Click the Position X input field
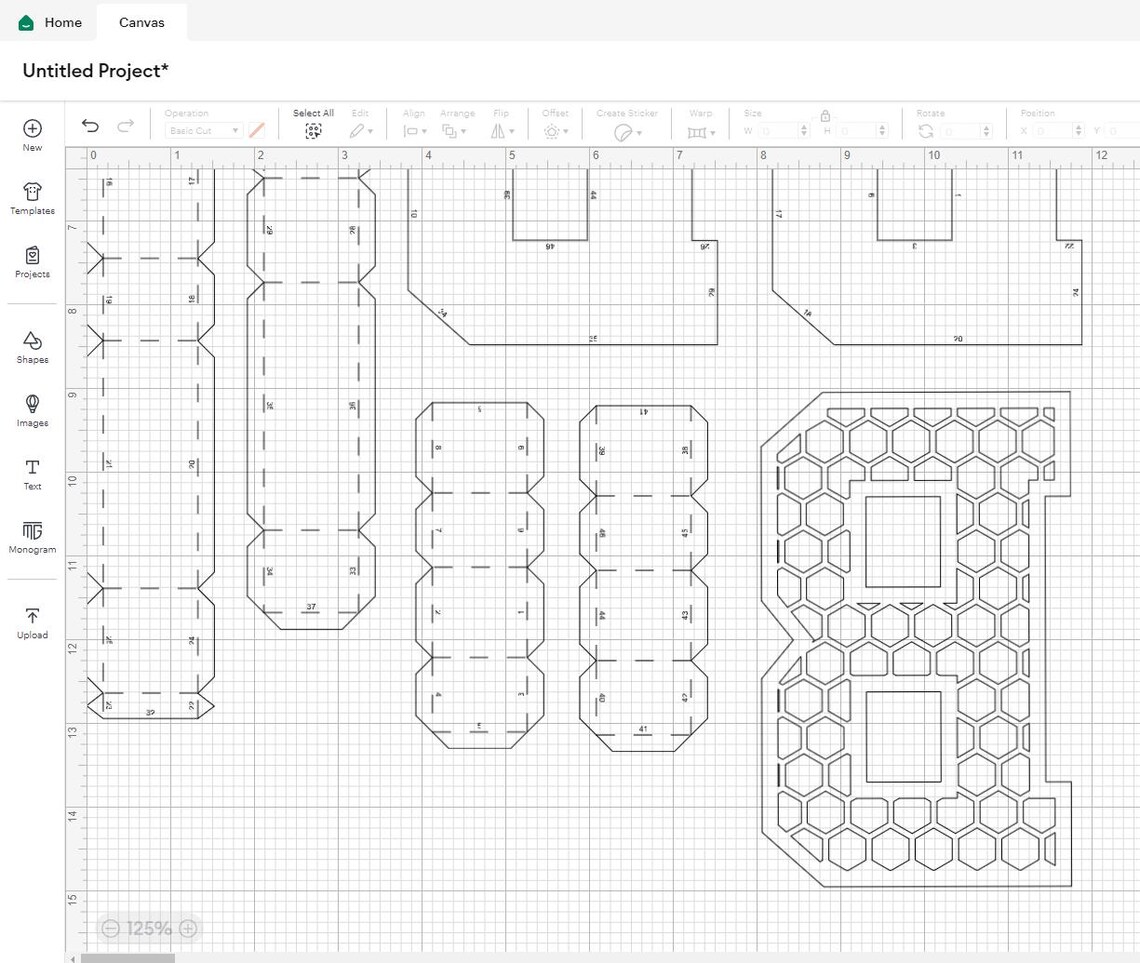 pyautogui.click(x=1052, y=131)
